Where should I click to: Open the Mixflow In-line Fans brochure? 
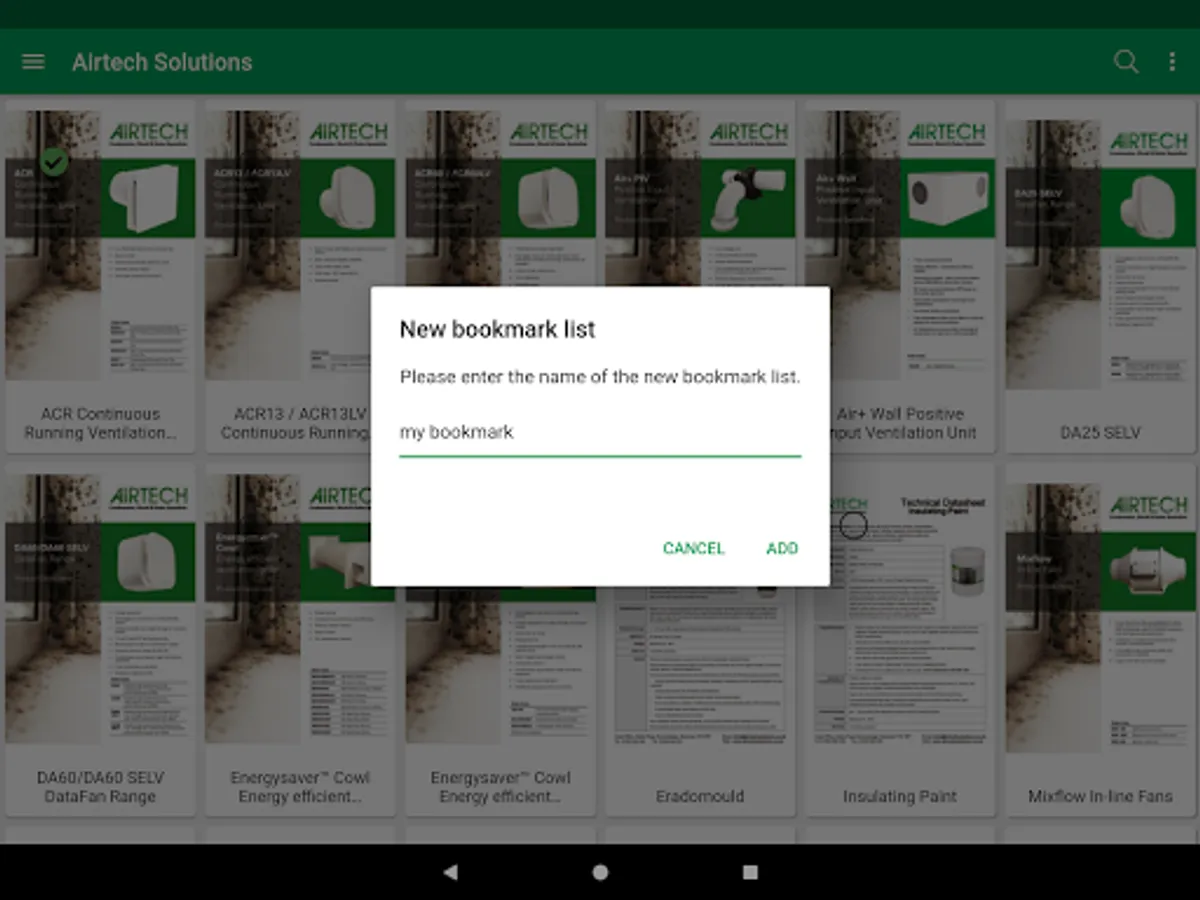(x=1100, y=640)
